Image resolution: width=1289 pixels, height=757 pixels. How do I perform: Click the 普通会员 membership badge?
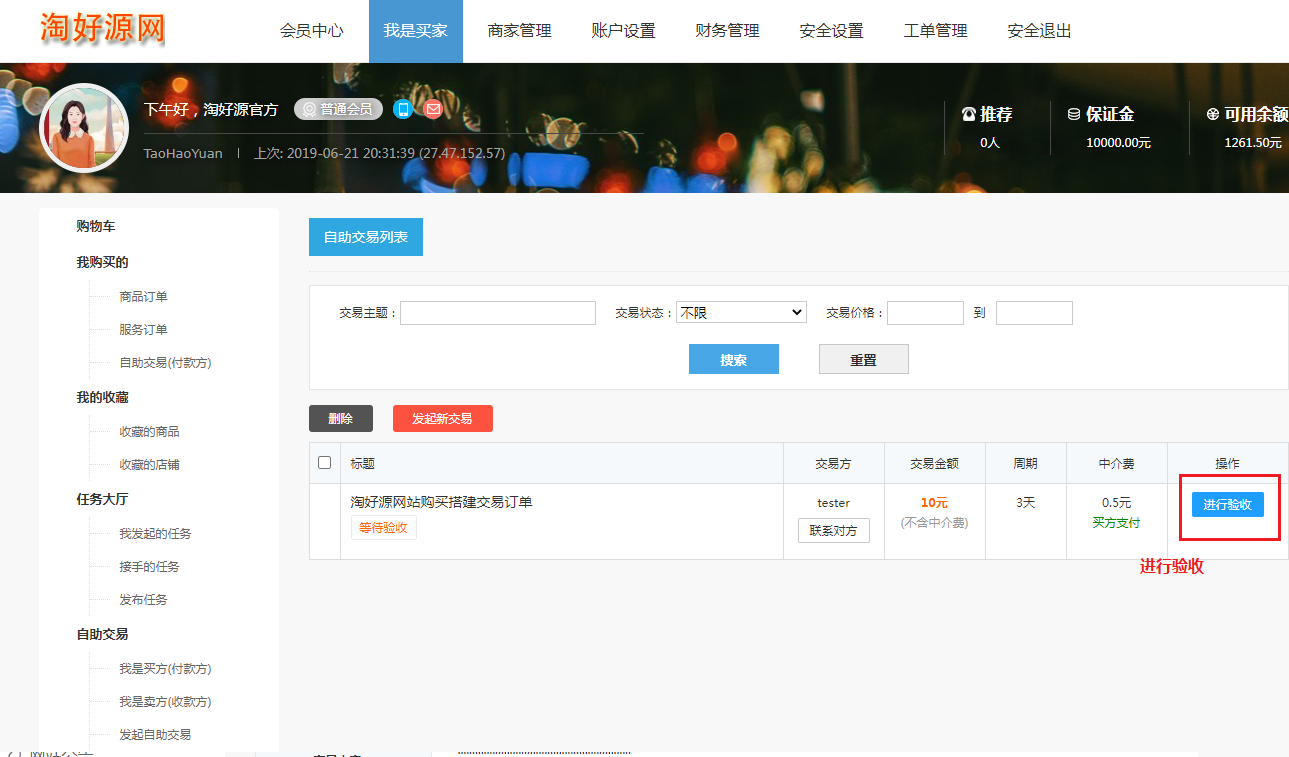(338, 109)
